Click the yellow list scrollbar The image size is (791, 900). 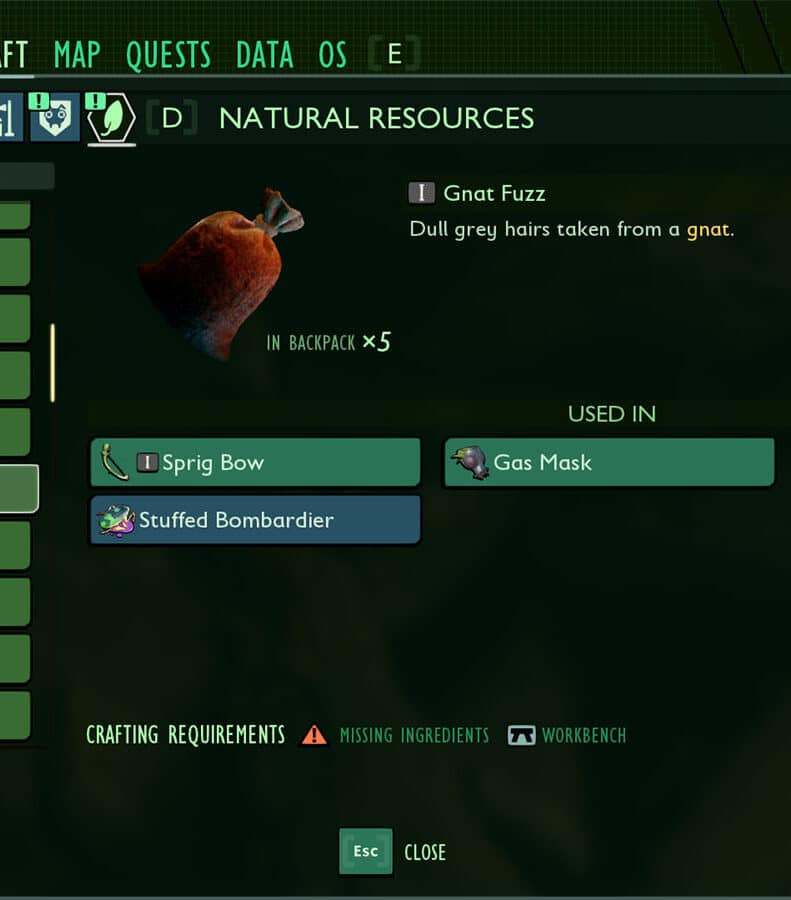tap(53, 363)
